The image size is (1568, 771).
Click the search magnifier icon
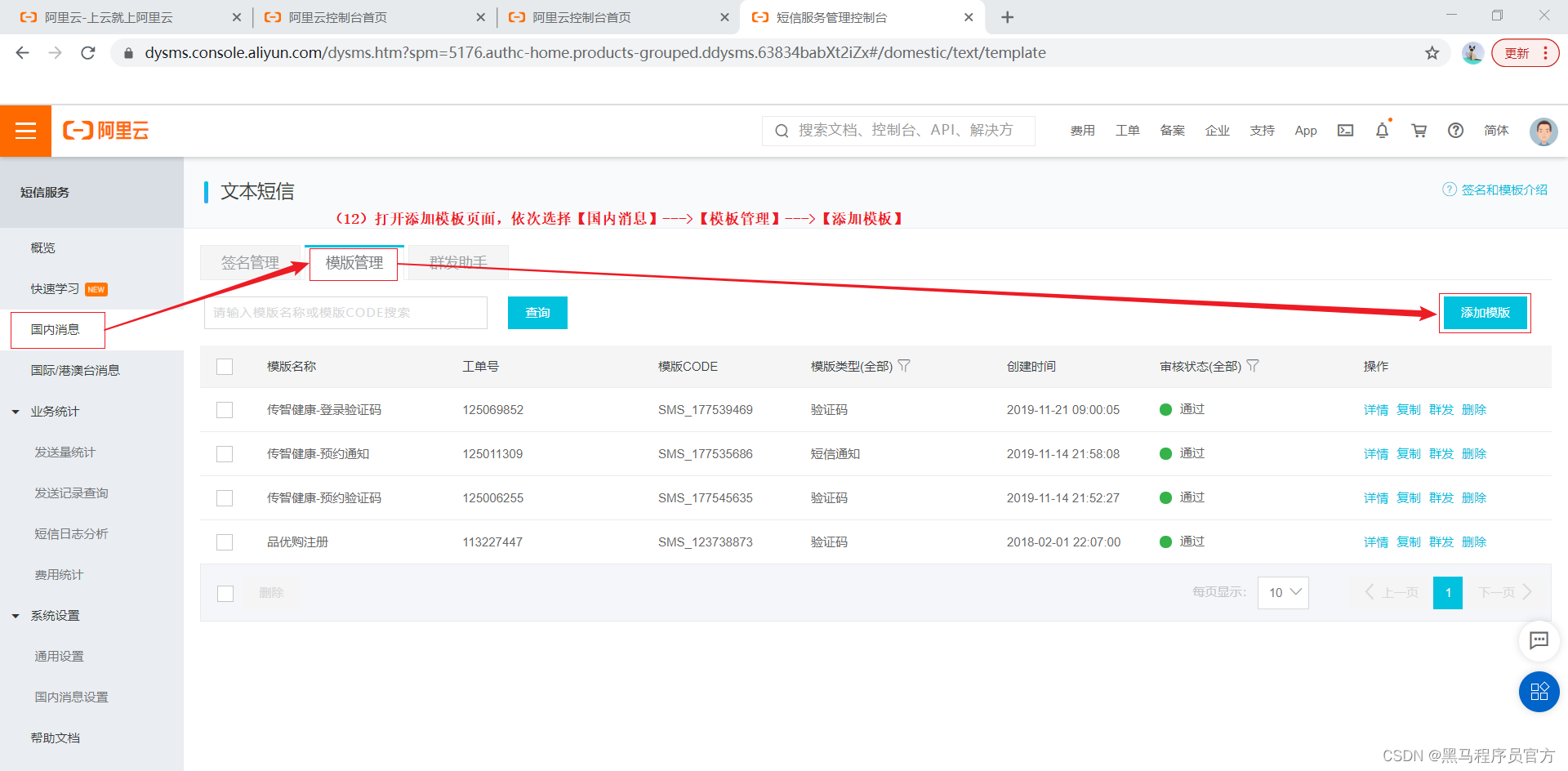pyautogui.click(x=782, y=131)
